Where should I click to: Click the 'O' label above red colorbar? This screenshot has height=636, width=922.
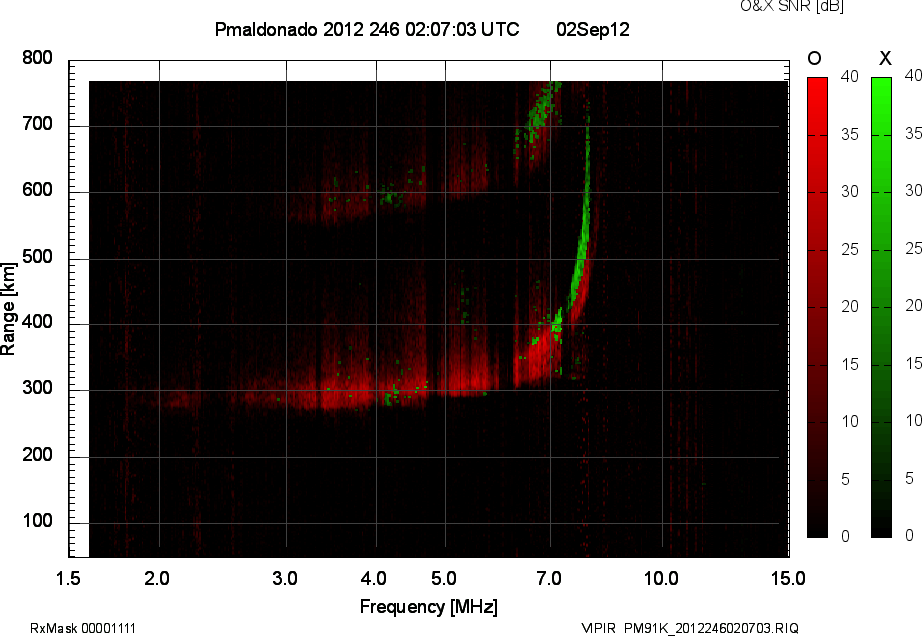click(x=814, y=58)
